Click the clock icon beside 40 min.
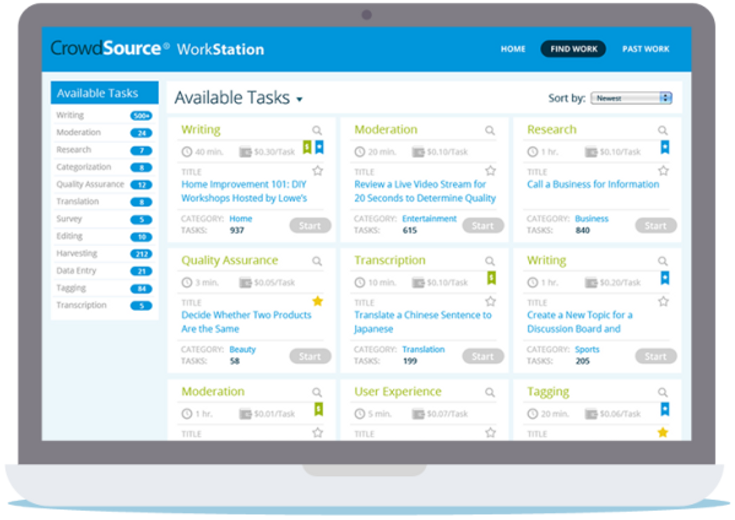735x520 pixels. [x=187, y=152]
